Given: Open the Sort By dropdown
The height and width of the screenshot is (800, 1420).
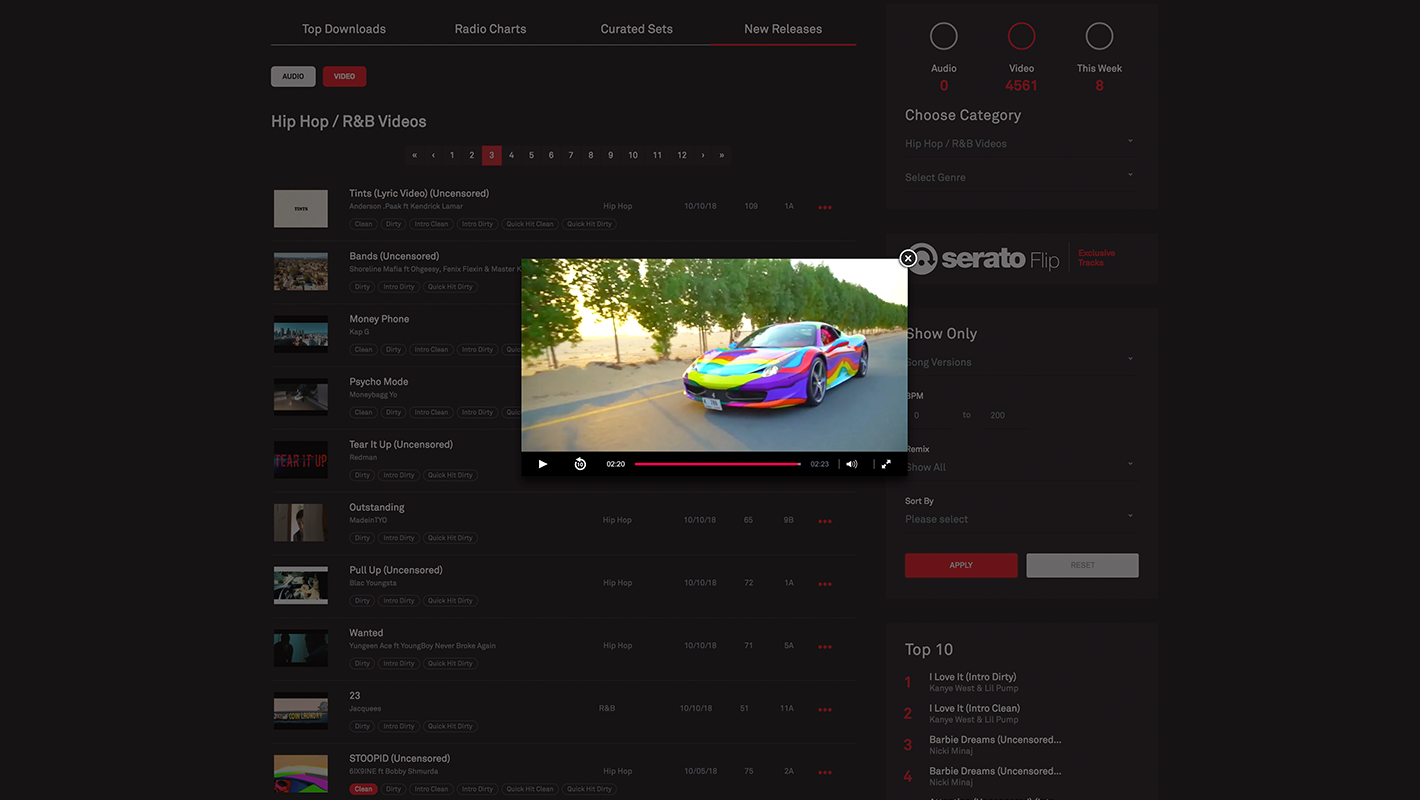Looking at the screenshot, I should tap(1019, 519).
